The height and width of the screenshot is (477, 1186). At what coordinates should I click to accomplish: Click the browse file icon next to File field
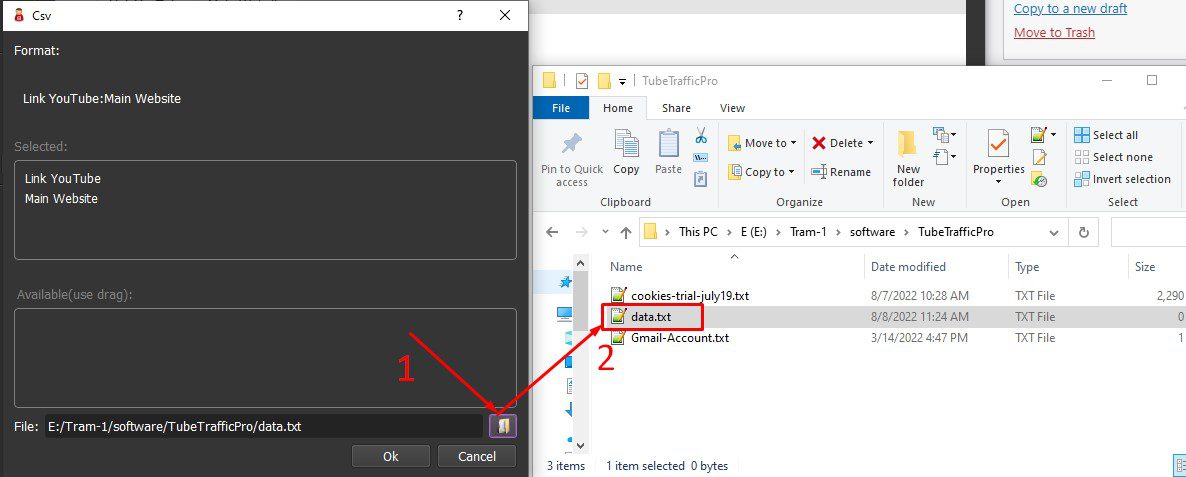coord(503,426)
